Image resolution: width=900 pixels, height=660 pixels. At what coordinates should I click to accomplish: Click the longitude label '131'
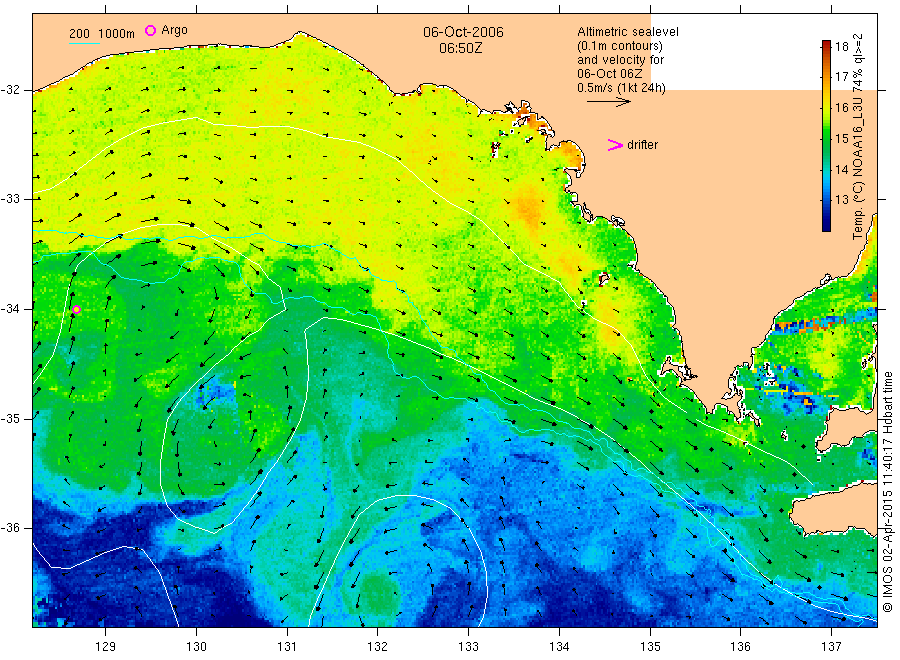tap(287, 647)
